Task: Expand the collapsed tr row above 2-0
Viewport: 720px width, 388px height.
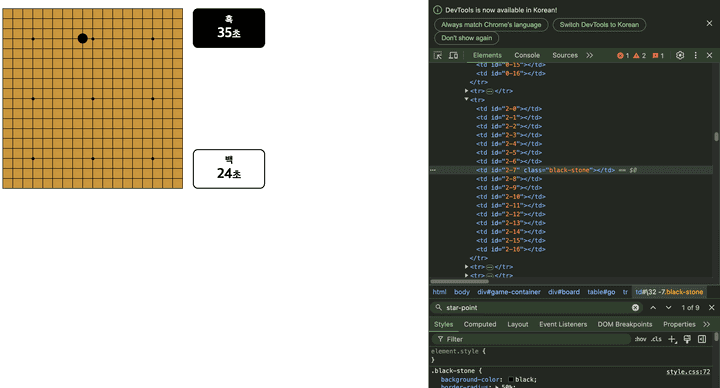Action: [x=467, y=91]
